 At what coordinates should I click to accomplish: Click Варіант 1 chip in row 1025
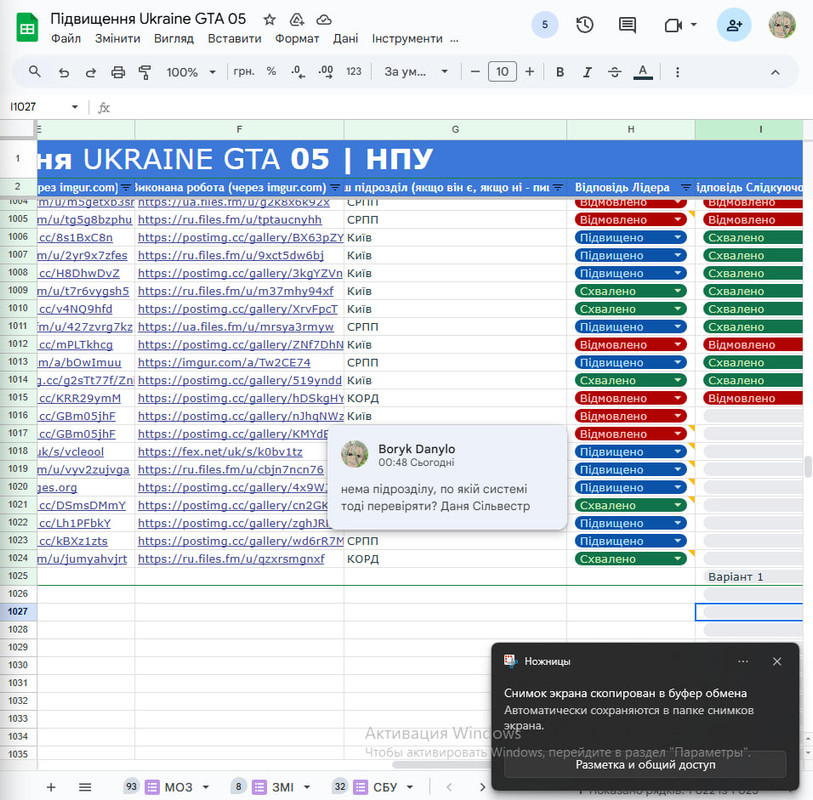tap(753, 577)
